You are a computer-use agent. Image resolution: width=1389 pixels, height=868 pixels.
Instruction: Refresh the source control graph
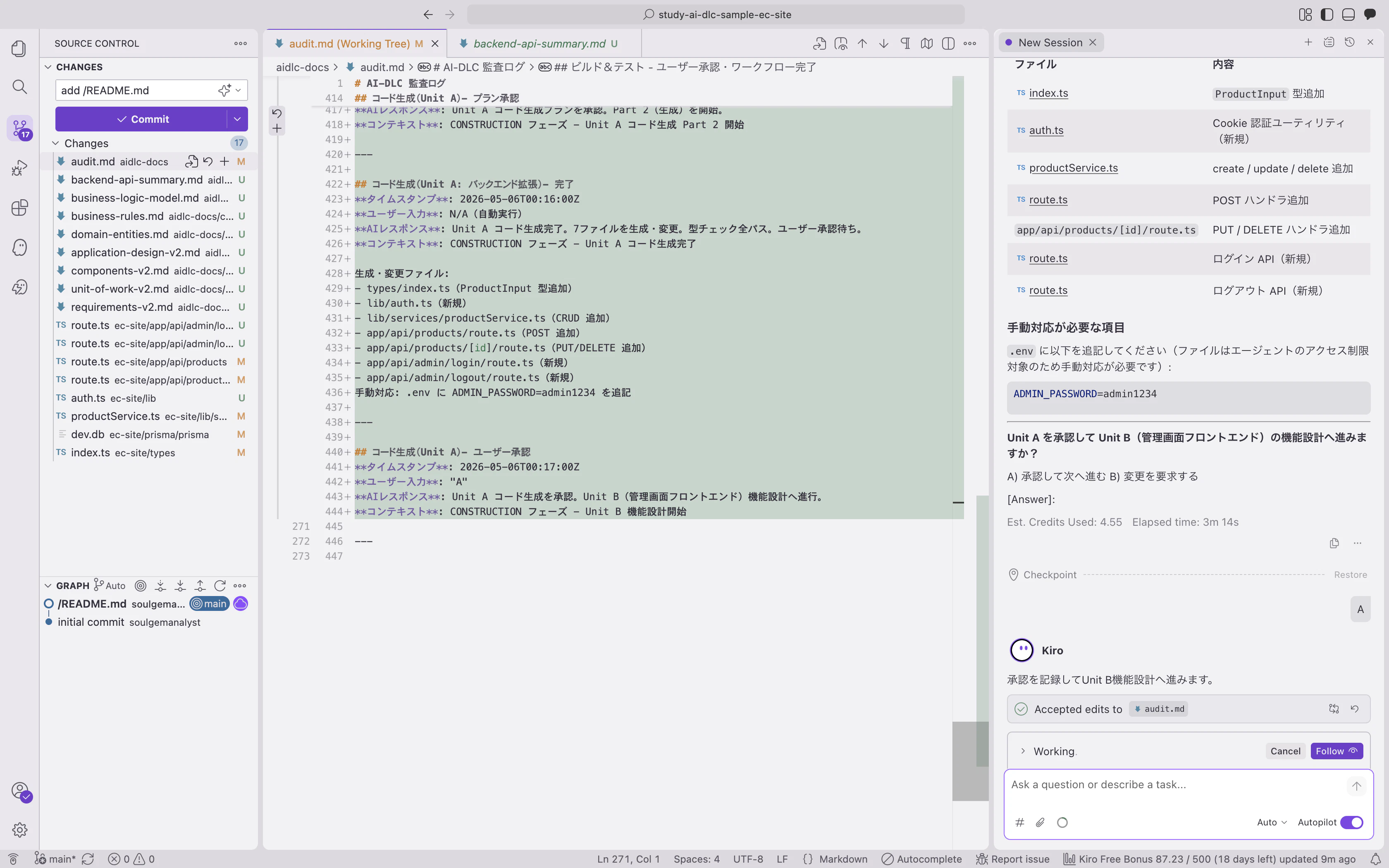[x=219, y=586]
